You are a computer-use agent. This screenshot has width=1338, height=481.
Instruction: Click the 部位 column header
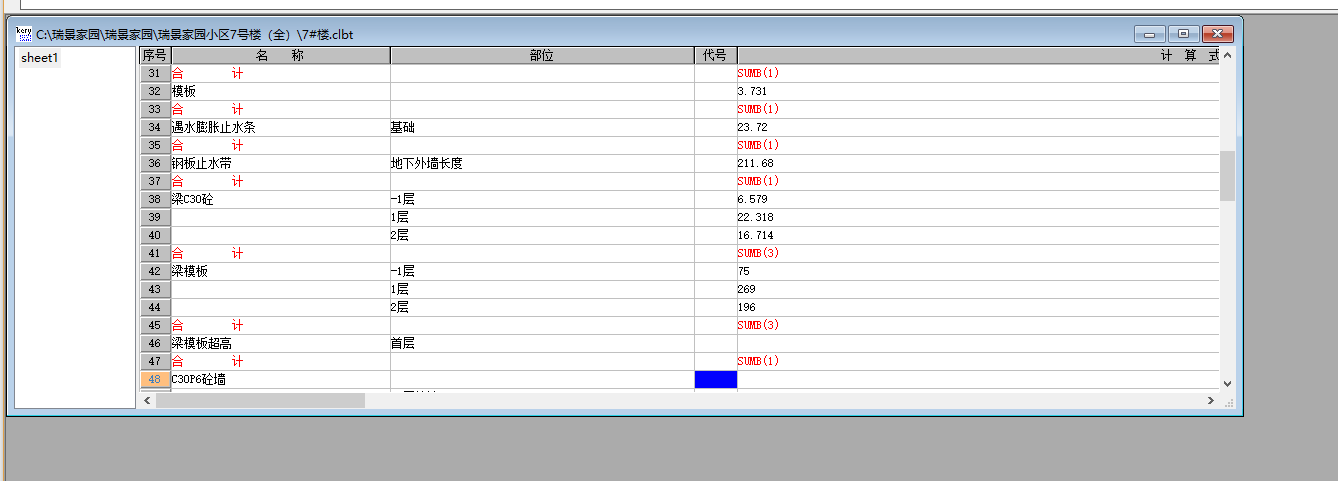click(x=542, y=56)
